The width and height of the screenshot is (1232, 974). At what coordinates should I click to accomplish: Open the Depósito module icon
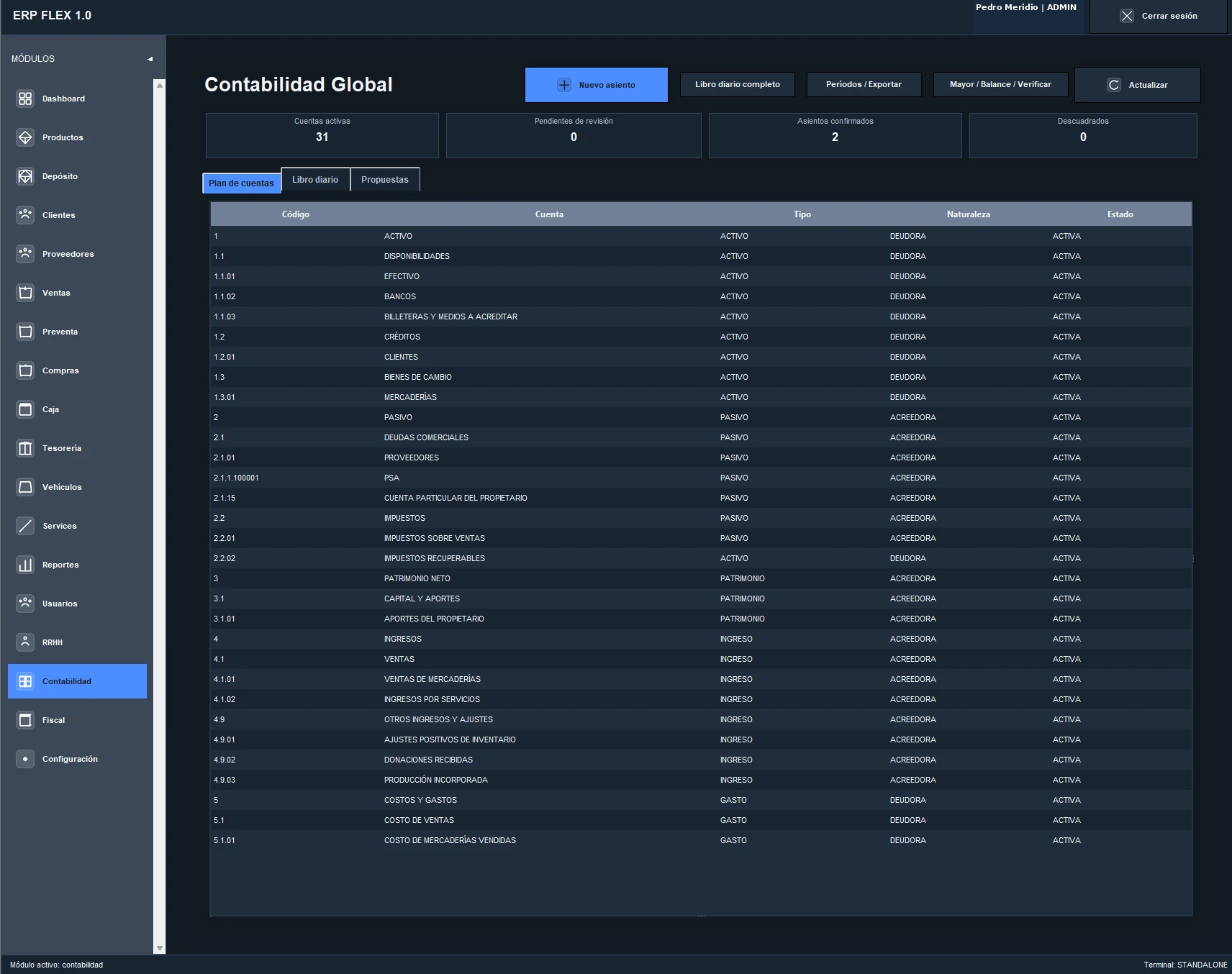(25, 176)
